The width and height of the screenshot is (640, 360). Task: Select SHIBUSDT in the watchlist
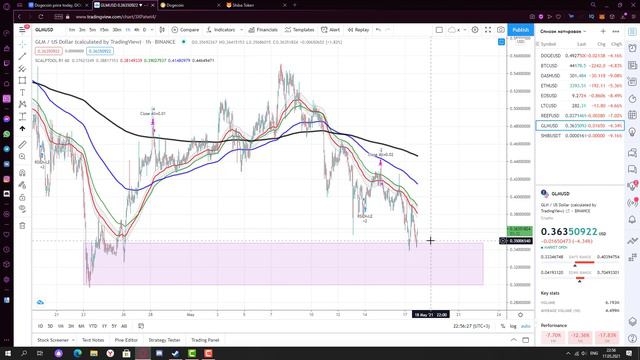[x=580, y=136]
